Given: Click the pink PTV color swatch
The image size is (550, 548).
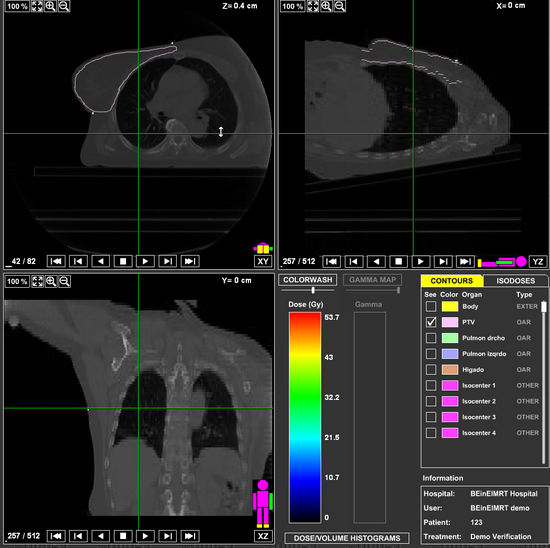Looking at the screenshot, I should click(x=450, y=322).
